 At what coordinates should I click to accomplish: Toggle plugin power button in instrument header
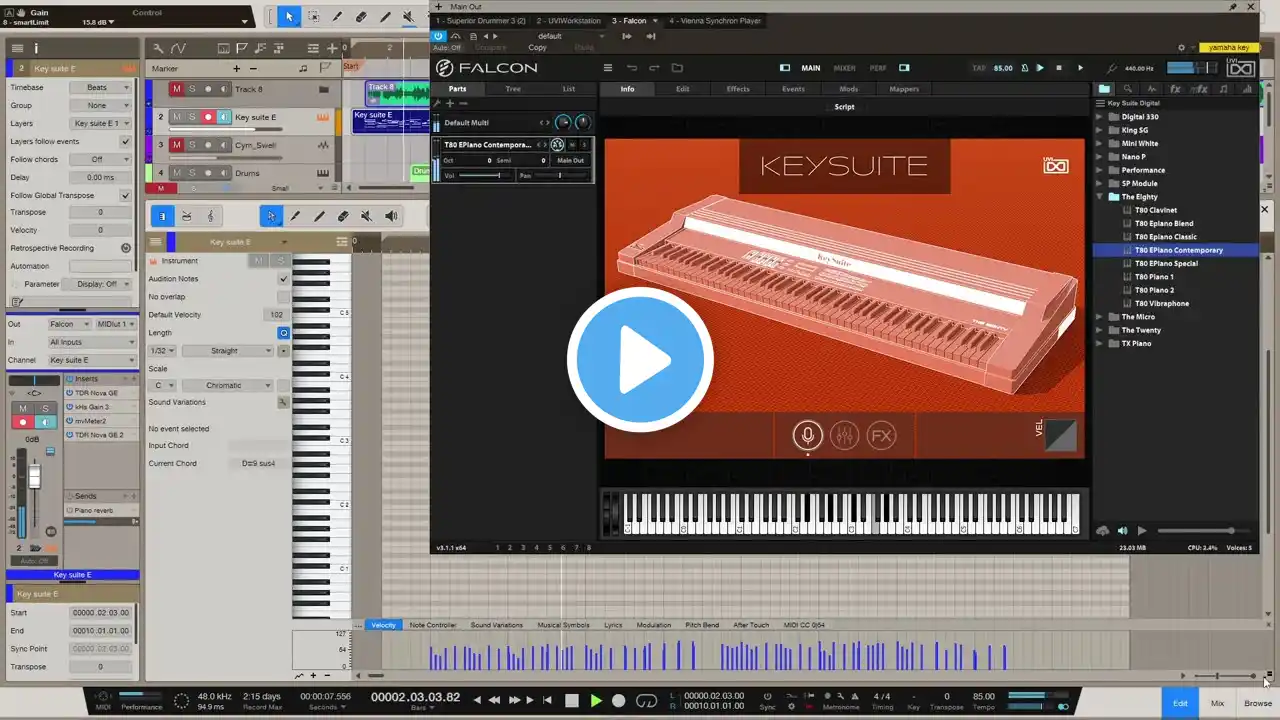click(438, 35)
